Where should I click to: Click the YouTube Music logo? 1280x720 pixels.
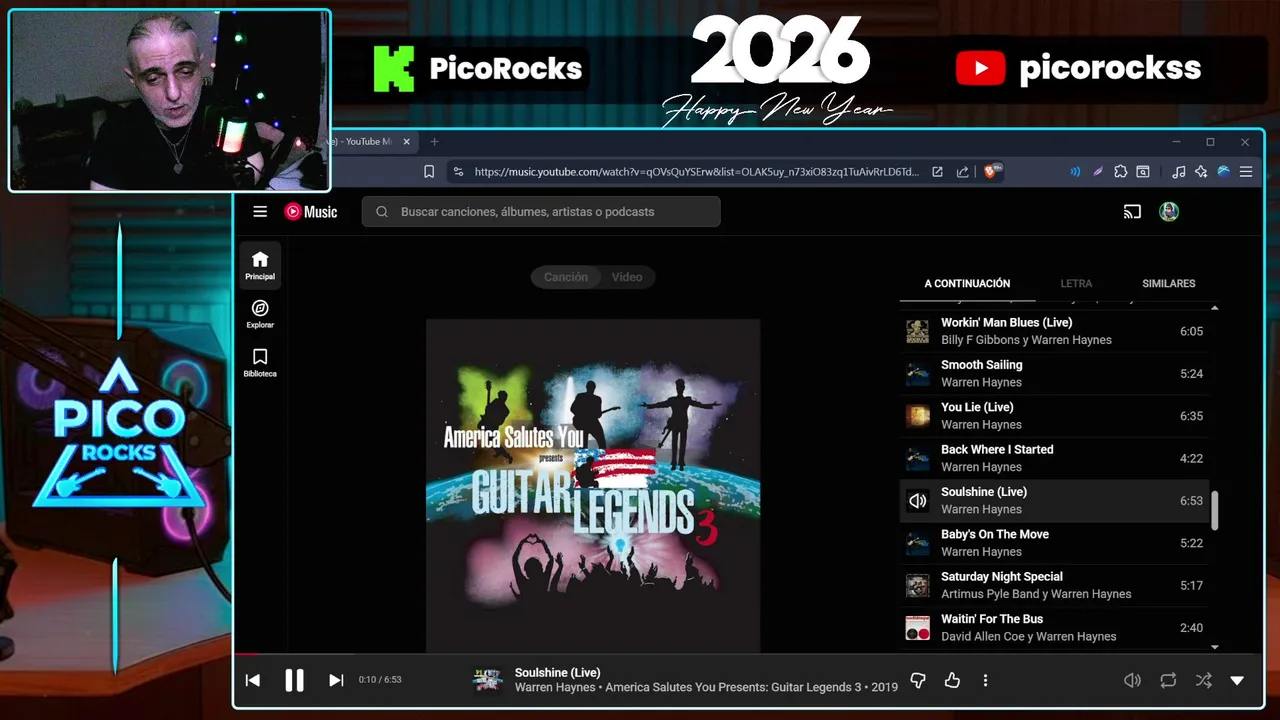tap(311, 212)
